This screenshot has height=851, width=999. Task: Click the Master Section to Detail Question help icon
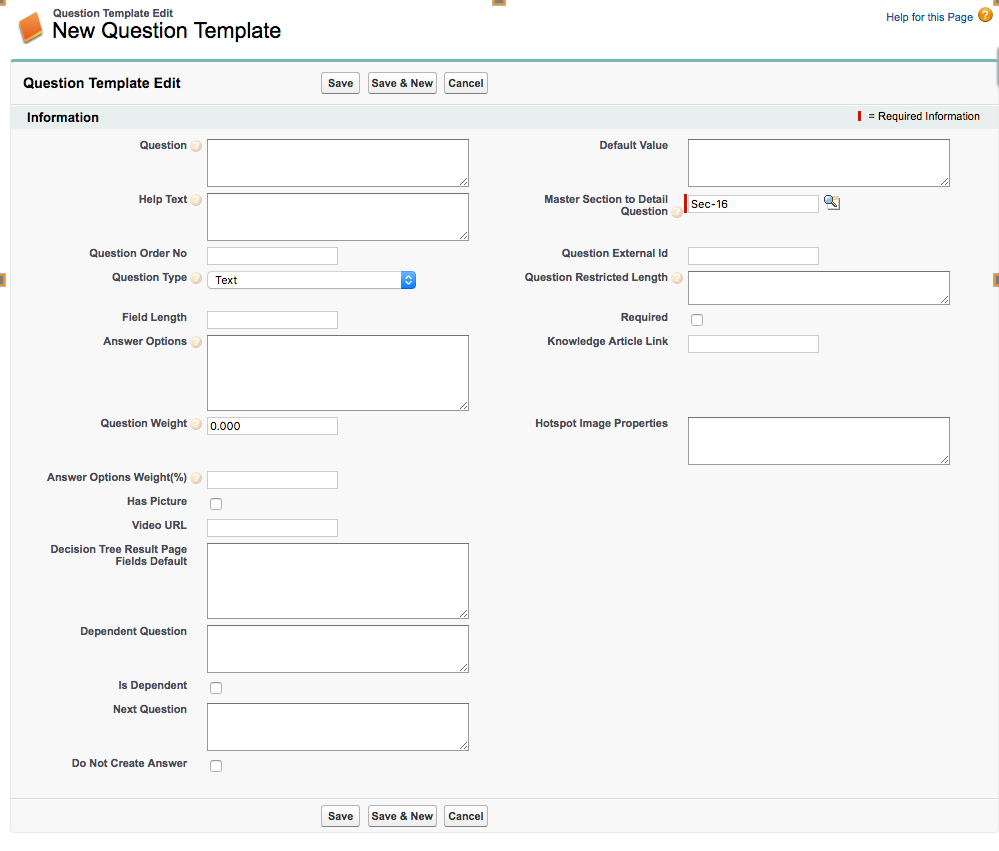pos(677,212)
